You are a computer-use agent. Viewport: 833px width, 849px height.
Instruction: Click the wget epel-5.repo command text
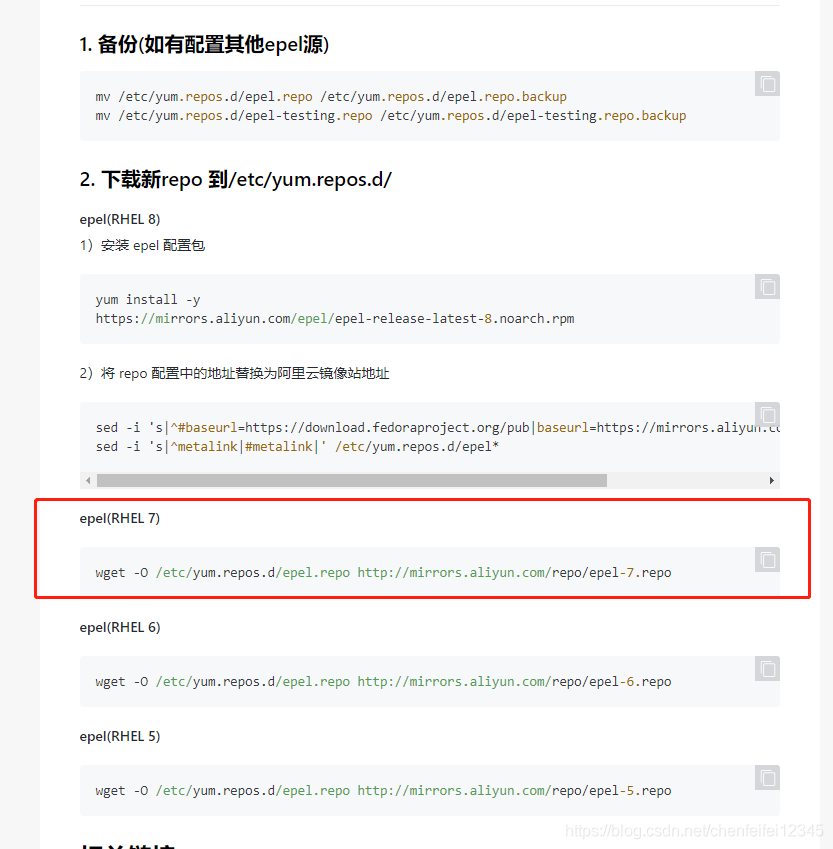coord(383,791)
